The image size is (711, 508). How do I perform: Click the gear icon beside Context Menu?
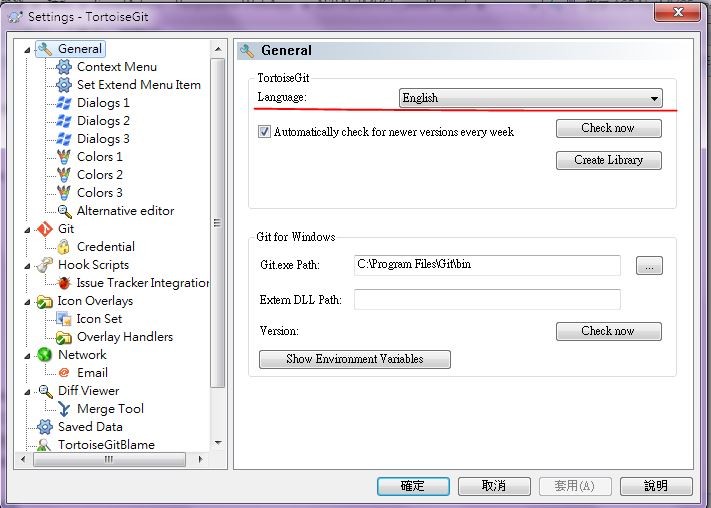click(64, 67)
